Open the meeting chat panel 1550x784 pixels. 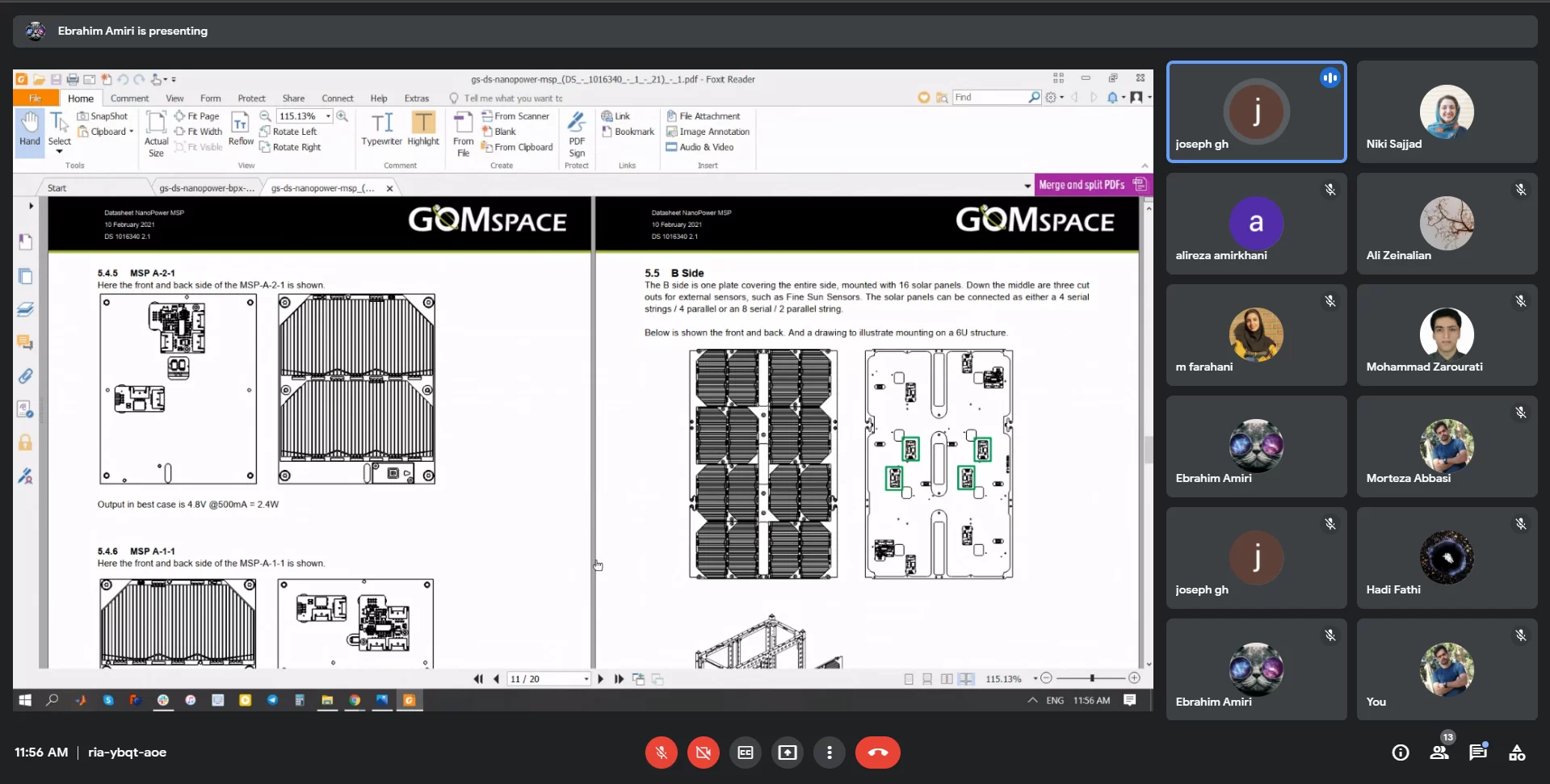tap(1478, 753)
